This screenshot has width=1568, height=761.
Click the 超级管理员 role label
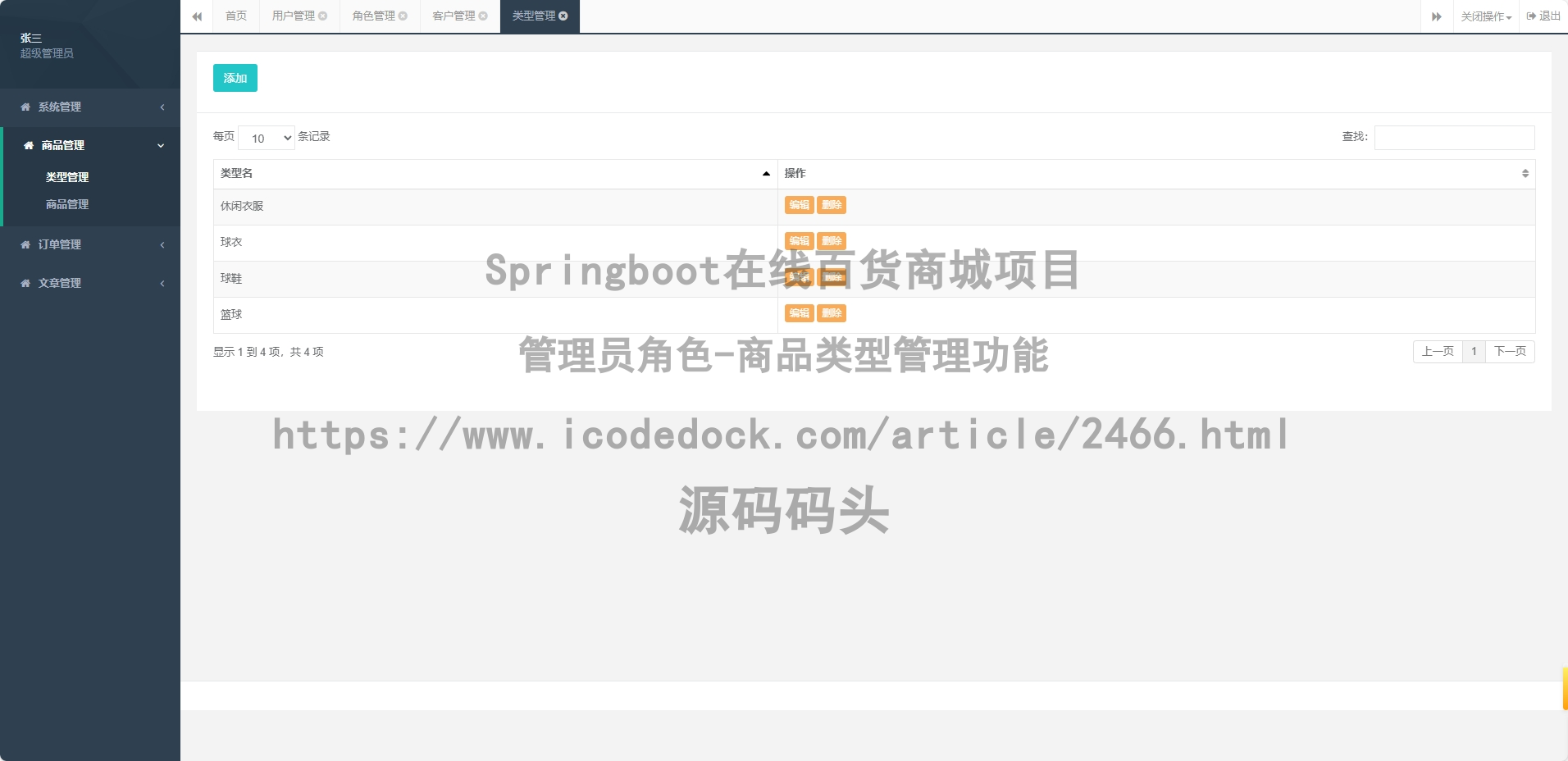[47, 53]
